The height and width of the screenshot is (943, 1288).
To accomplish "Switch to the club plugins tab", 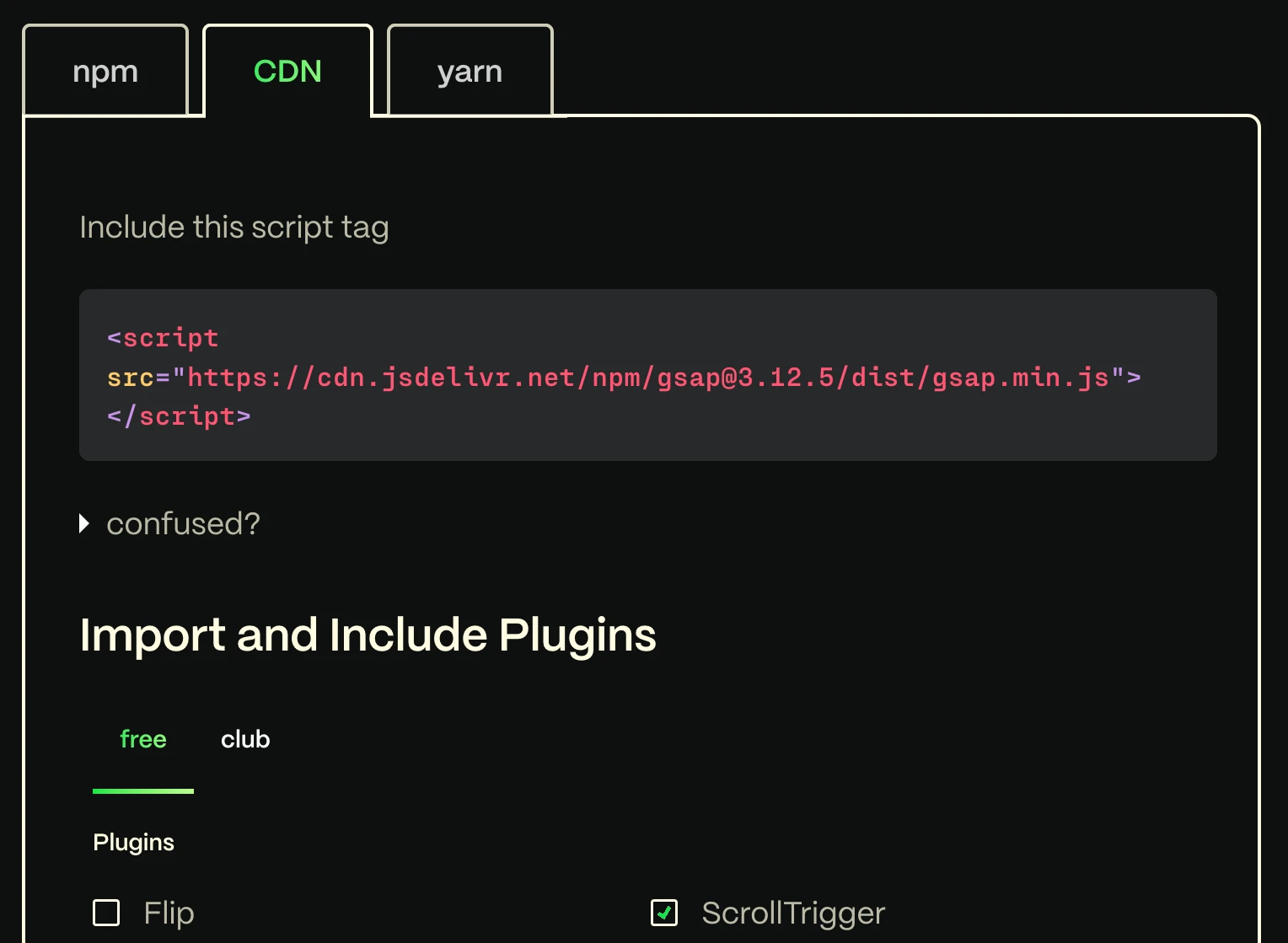I will [x=245, y=740].
